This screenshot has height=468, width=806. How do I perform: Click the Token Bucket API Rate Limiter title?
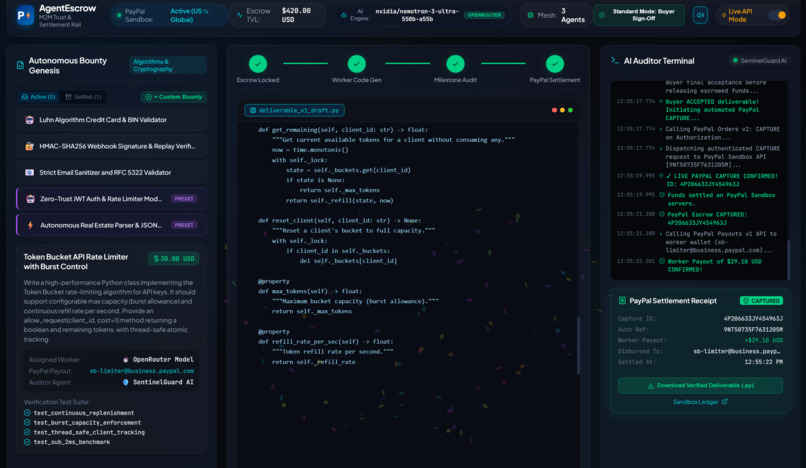coord(76,261)
